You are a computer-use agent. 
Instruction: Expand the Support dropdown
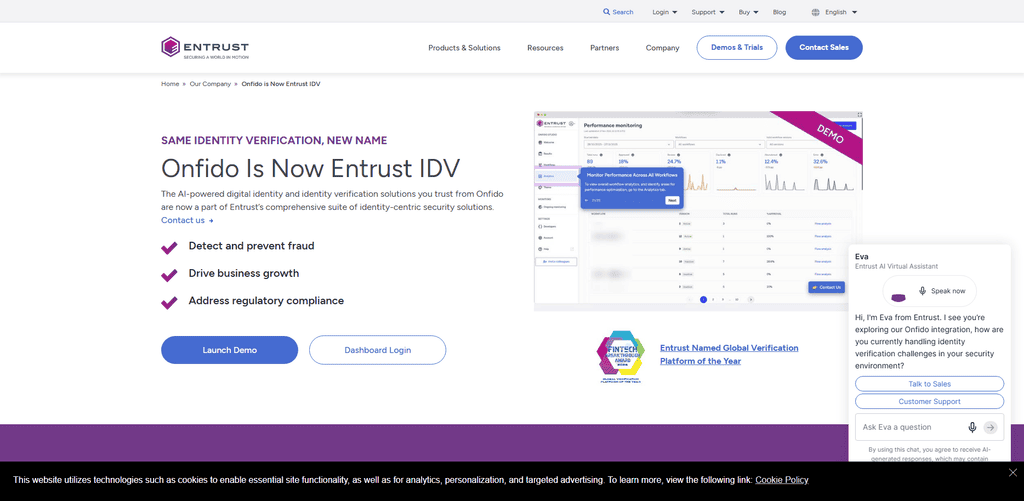(x=708, y=12)
